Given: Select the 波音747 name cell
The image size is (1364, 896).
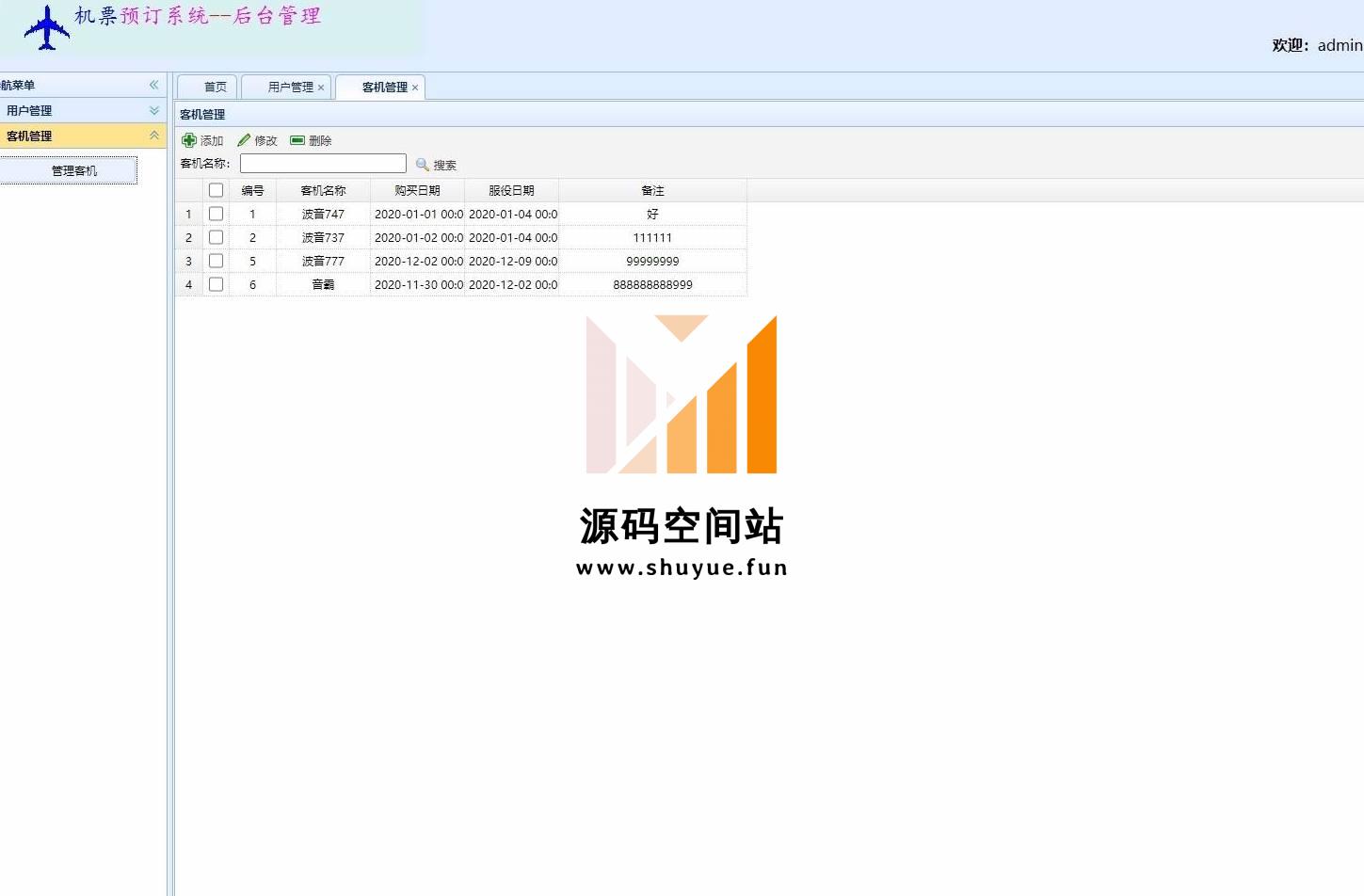Looking at the screenshot, I should click(x=323, y=214).
